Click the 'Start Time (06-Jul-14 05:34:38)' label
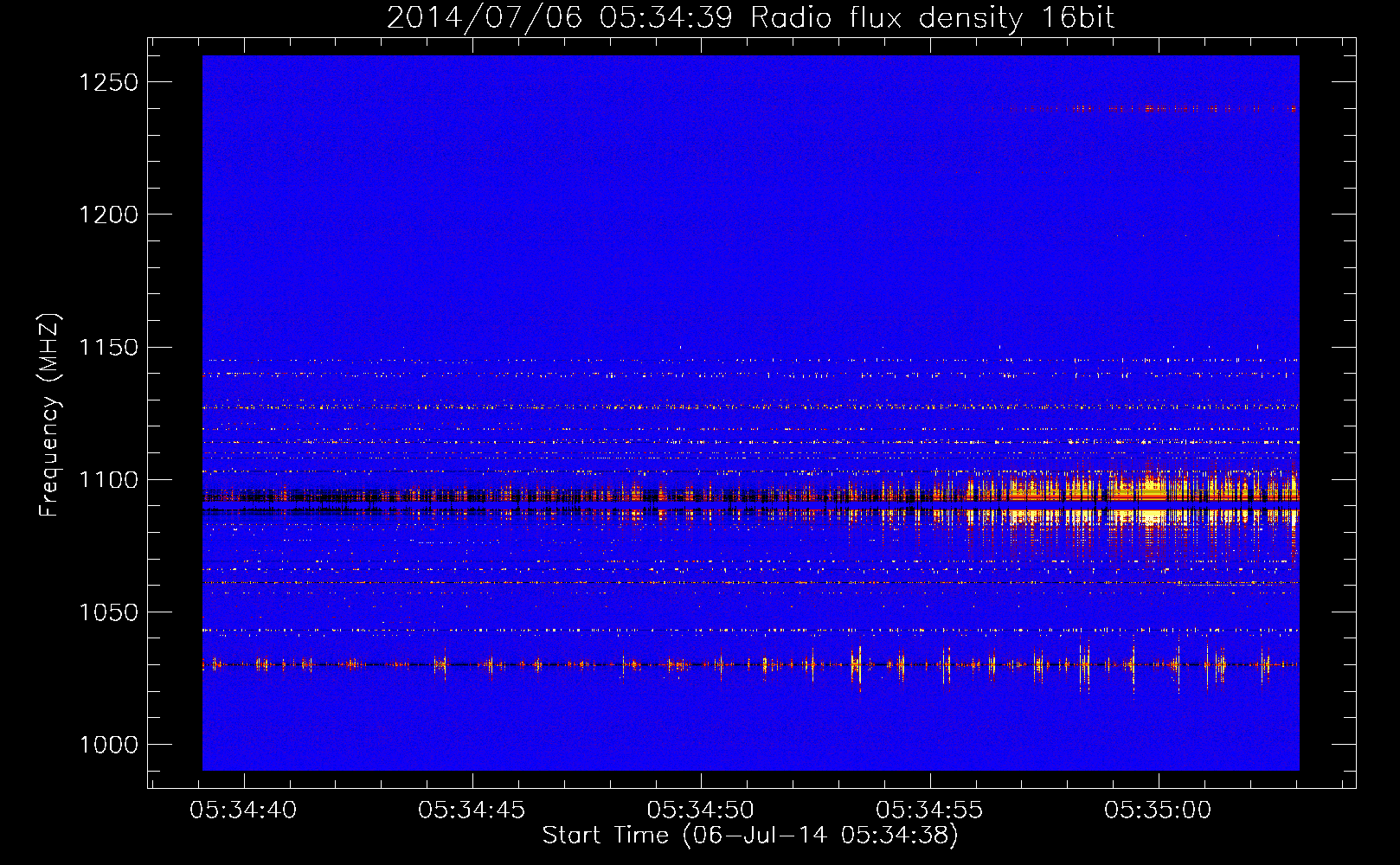1400x865 pixels. coord(750,836)
